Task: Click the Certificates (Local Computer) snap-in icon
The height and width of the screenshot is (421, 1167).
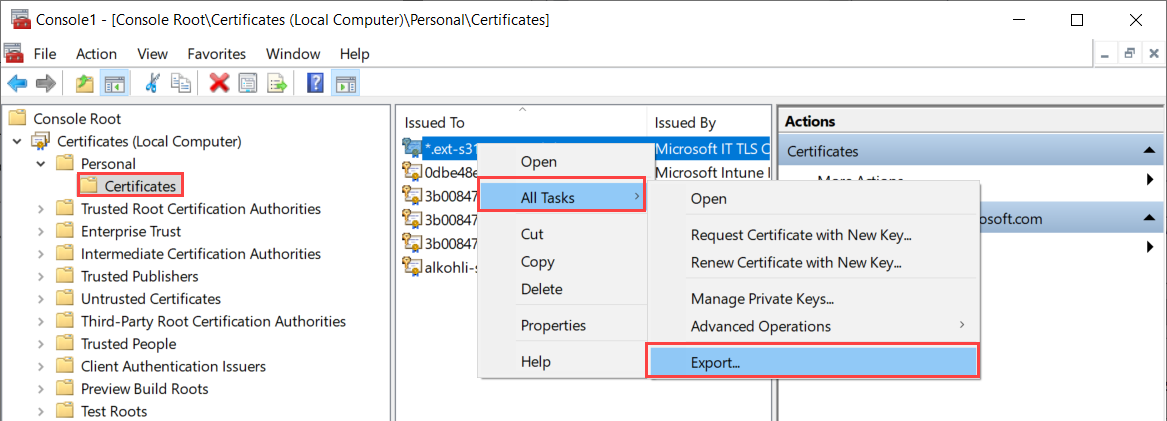Action: pos(40,141)
